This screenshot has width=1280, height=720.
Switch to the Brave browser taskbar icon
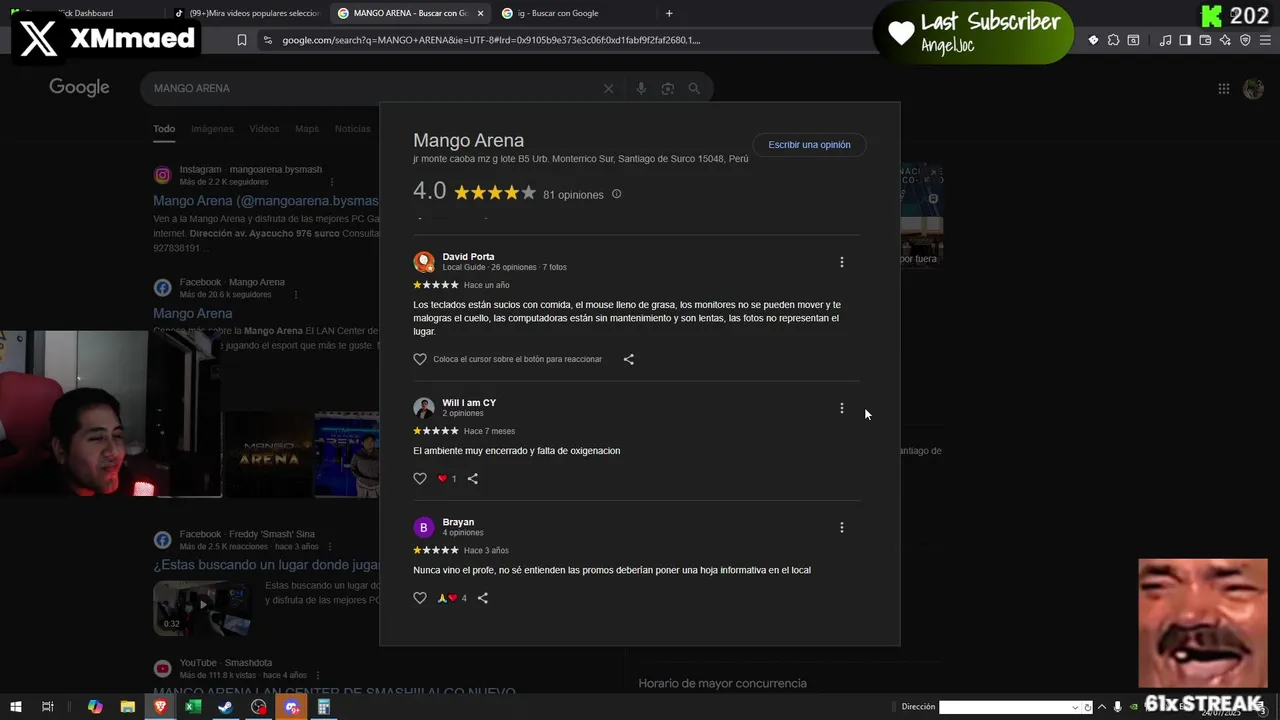coord(160,707)
